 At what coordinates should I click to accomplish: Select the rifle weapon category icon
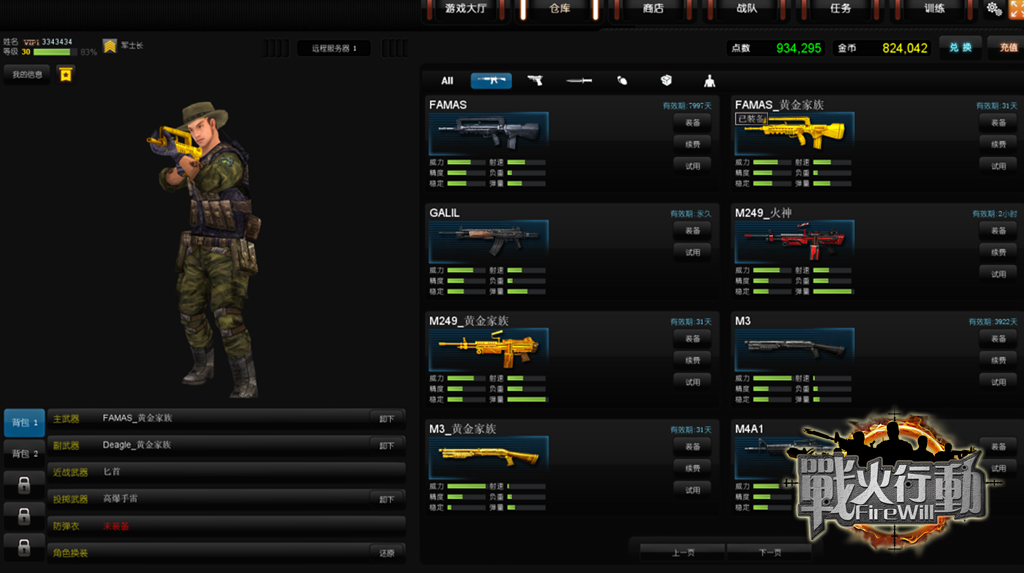point(491,81)
